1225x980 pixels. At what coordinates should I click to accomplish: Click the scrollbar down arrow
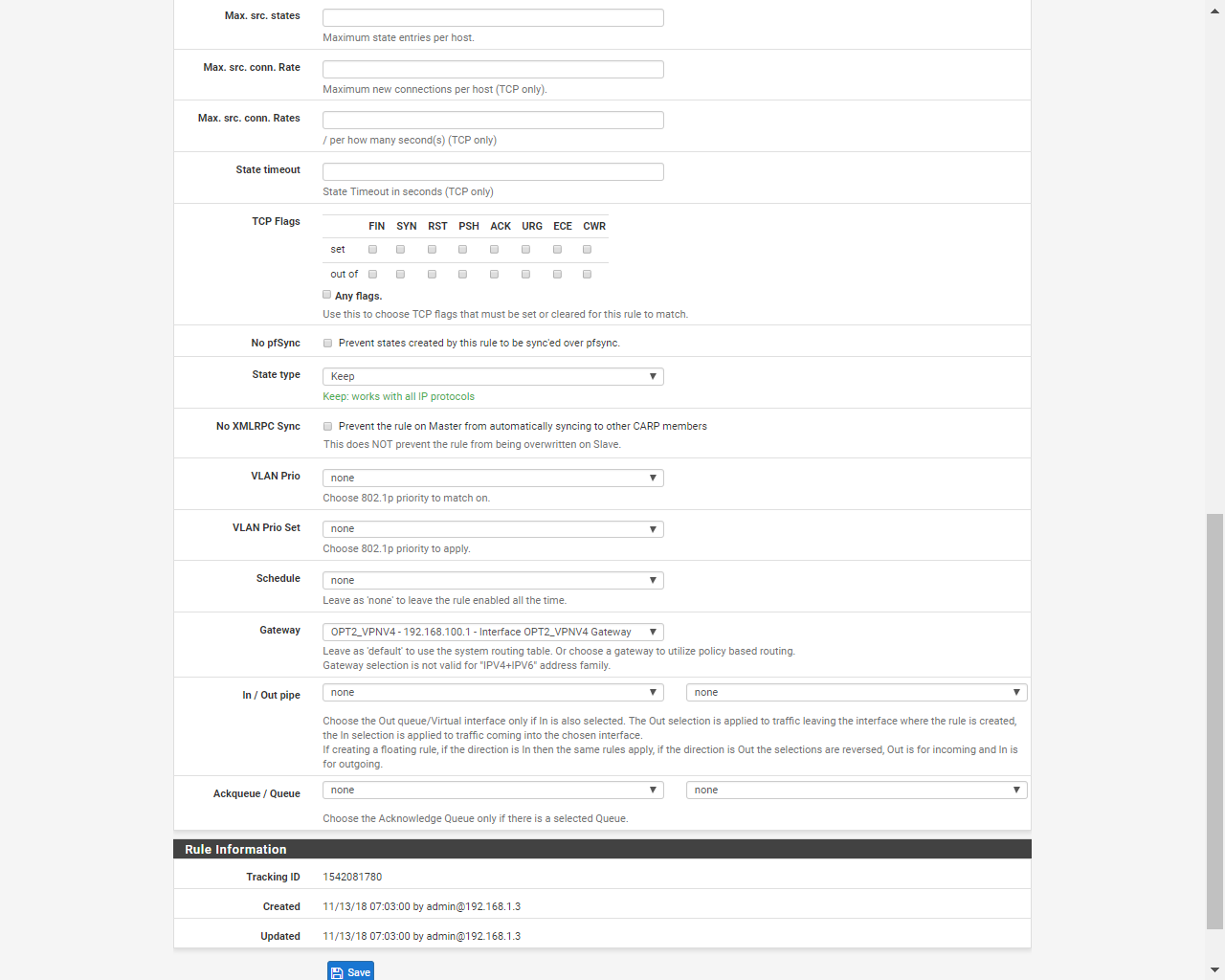(x=1214, y=970)
